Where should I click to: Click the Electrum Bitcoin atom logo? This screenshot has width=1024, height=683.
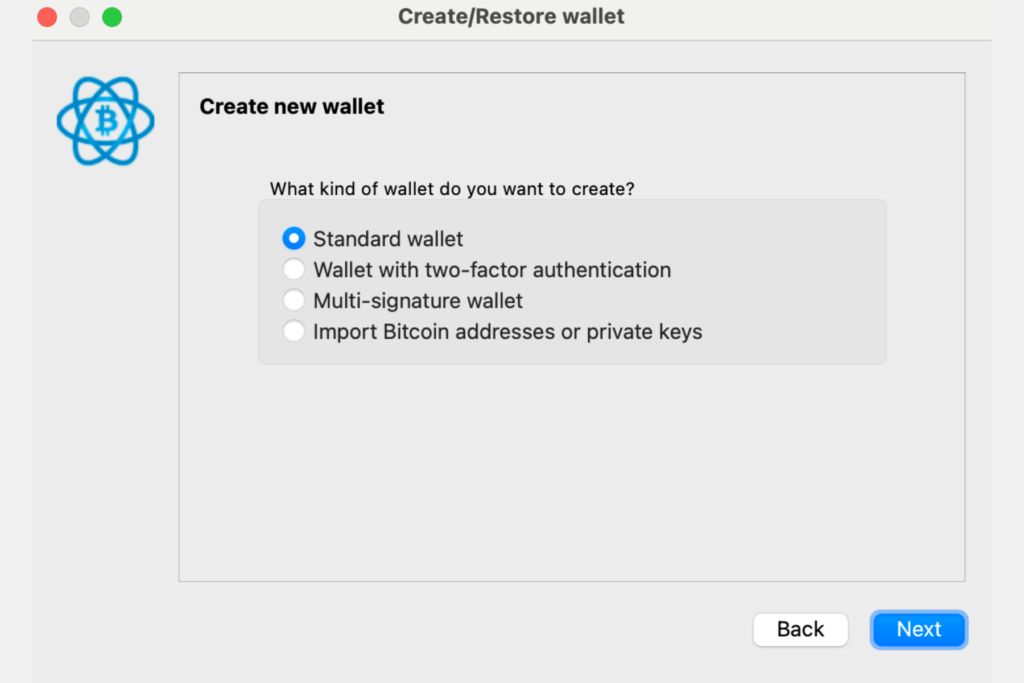[x=105, y=121]
